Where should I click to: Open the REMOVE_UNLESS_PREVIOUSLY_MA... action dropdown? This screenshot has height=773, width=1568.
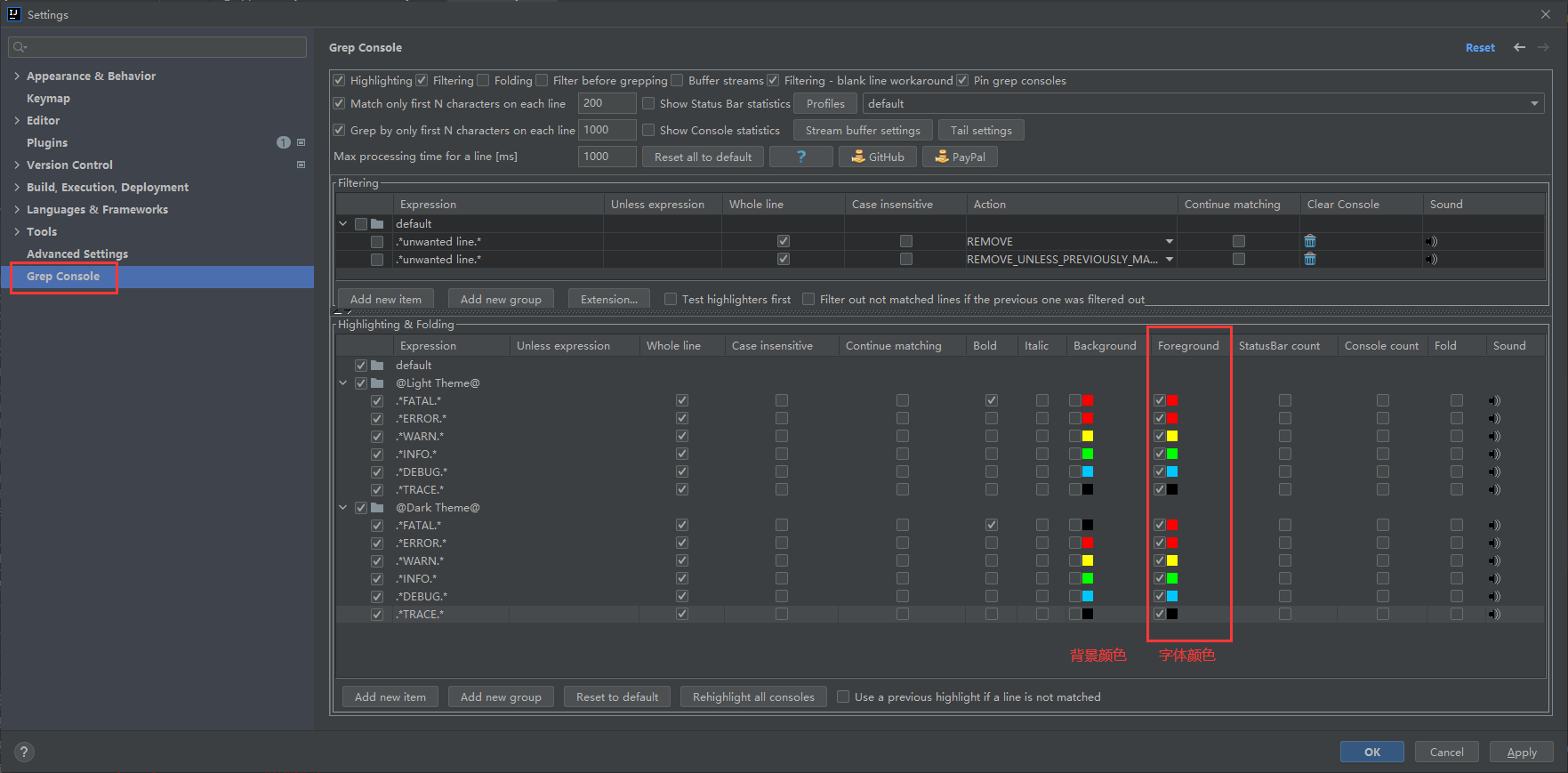(1170, 259)
